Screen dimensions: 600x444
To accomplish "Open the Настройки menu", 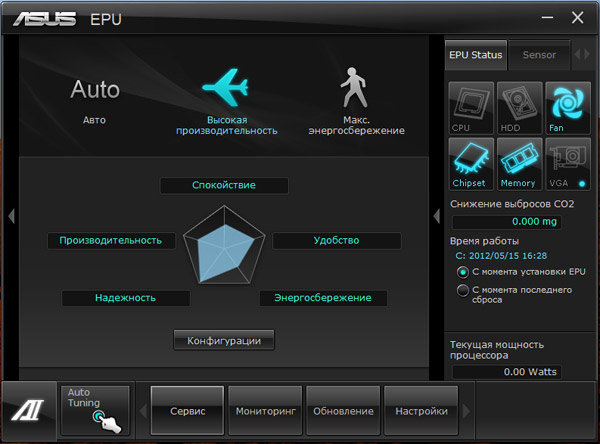I will click(421, 411).
